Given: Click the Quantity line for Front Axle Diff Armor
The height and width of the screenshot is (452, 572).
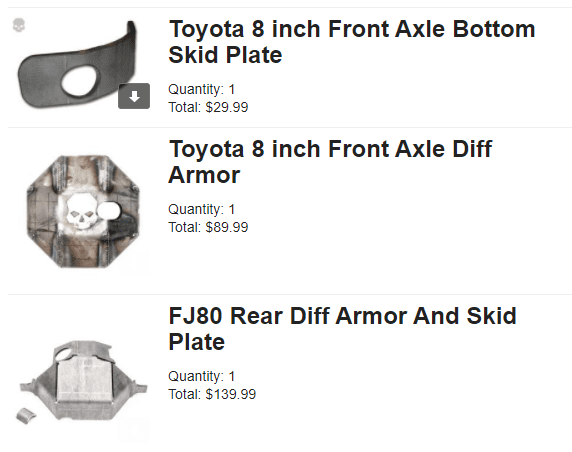Looking at the screenshot, I should pyautogui.click(x=202, y=209).
